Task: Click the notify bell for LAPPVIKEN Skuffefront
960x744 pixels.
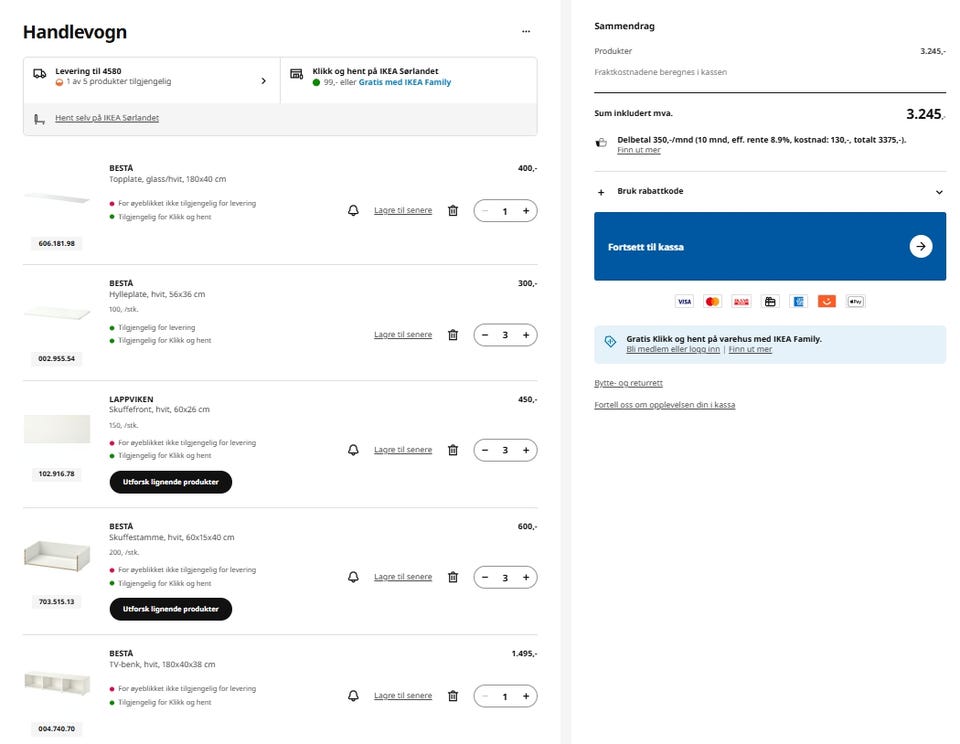Action: pos(353,450)
